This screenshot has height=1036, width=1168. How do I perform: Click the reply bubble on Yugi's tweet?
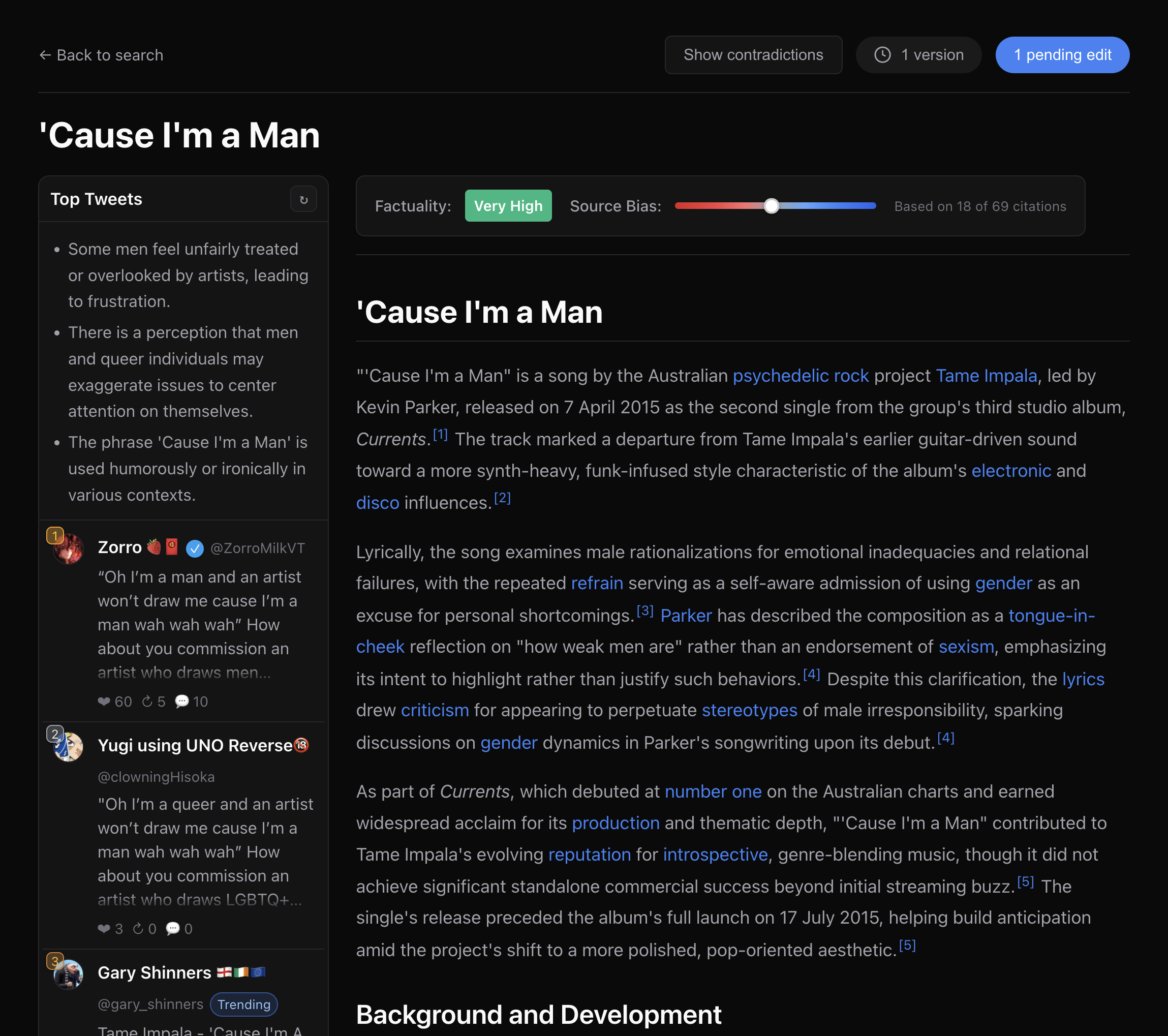[173, 929]
